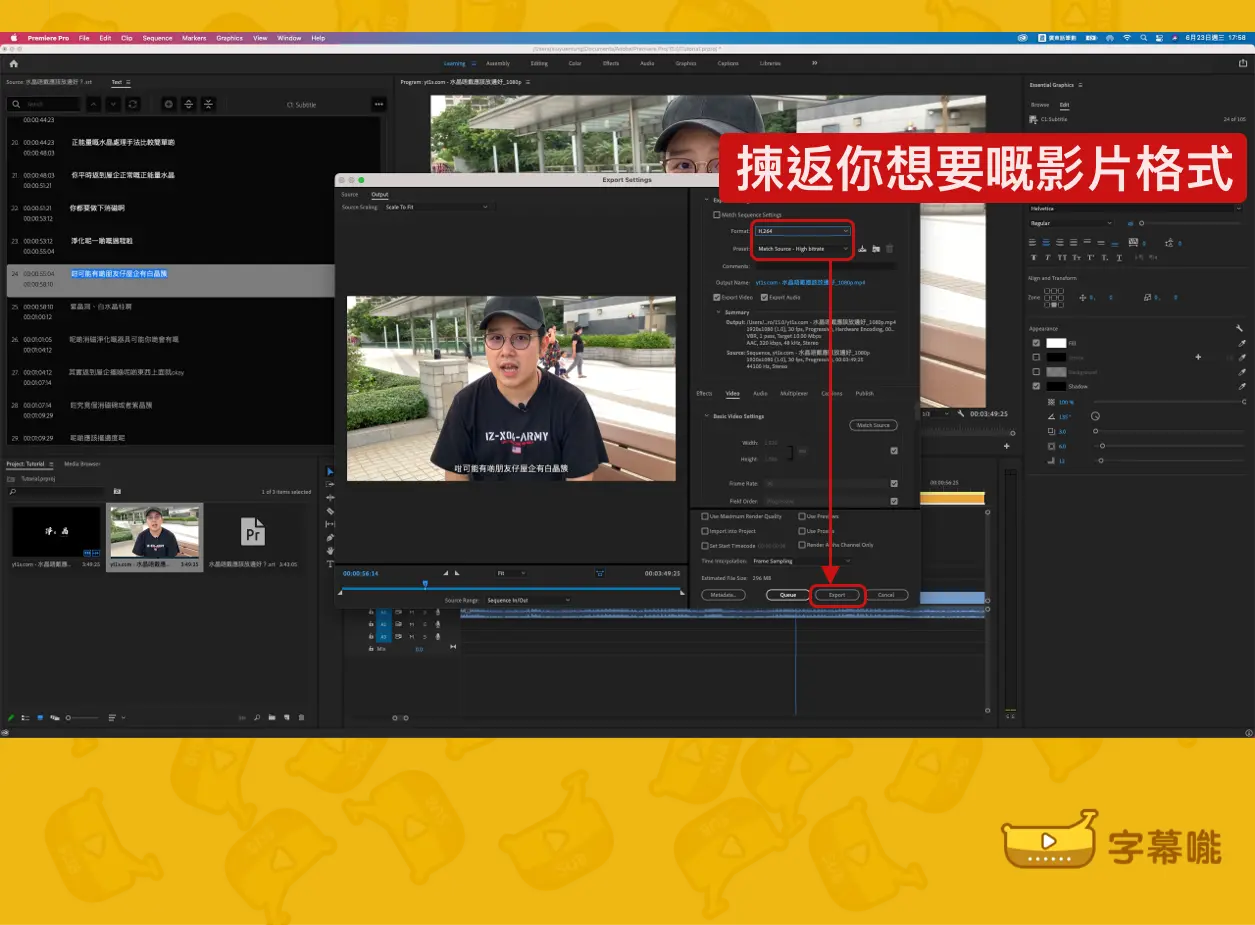This screenshot has height=925, width=1255.
Task: Toggle the Shadow checkbox in Appearance
Action: pos(1036,386)
